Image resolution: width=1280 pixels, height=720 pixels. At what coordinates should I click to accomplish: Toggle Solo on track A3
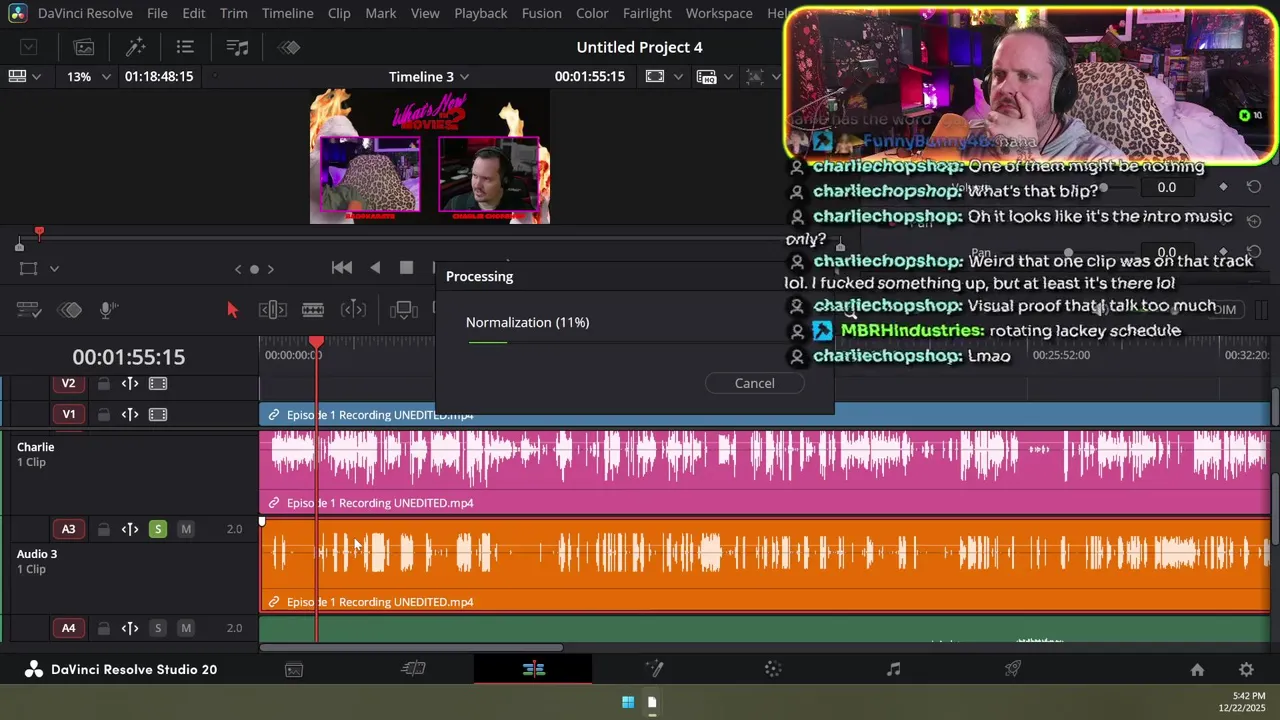pos(158,529)
